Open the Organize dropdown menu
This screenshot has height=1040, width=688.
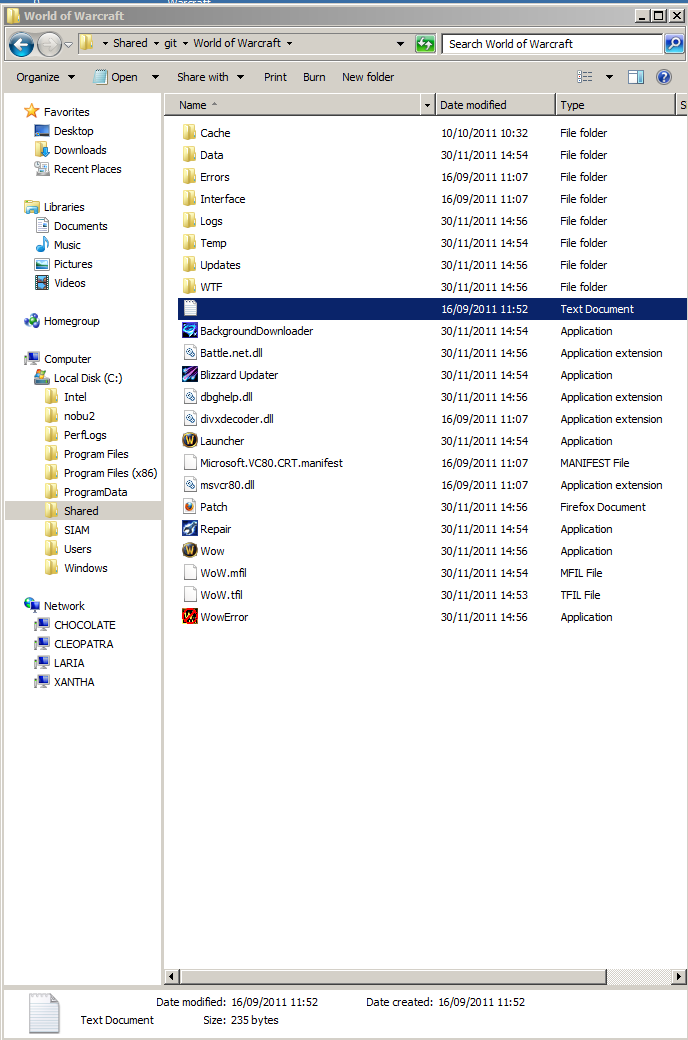(45, 77)
